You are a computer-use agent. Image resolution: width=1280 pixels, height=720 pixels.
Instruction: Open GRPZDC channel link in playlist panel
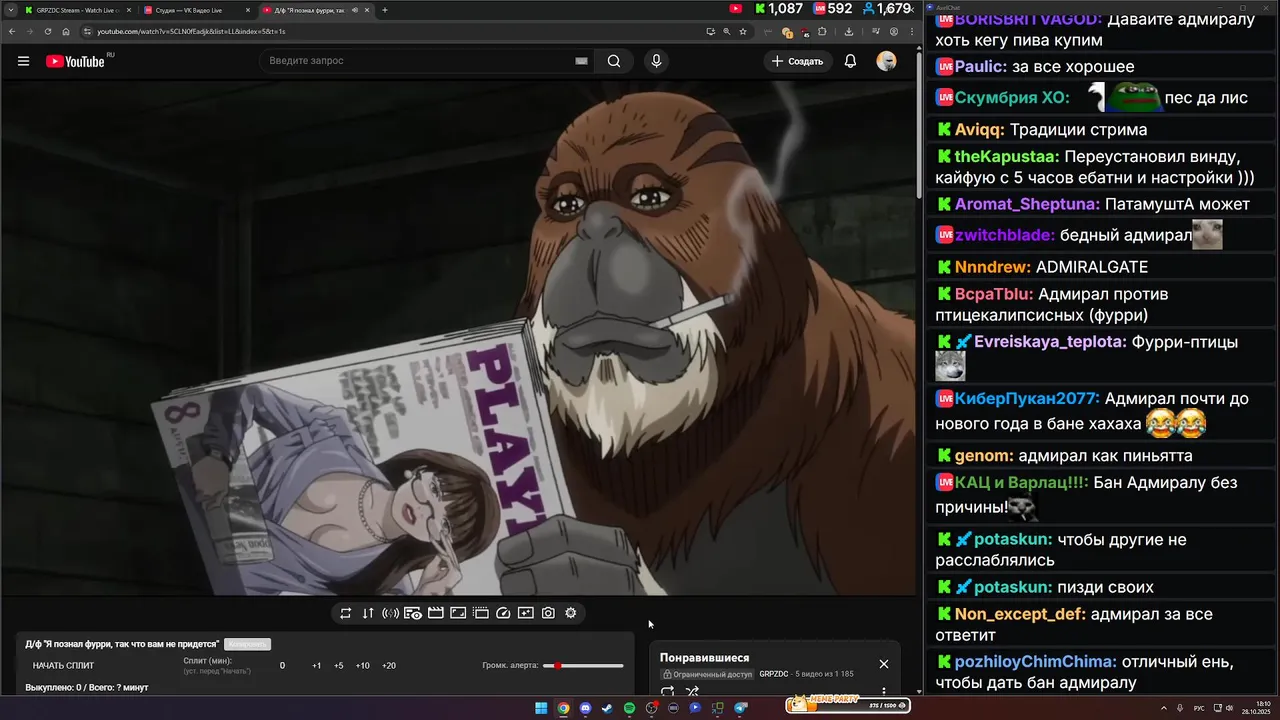pyautogui.click(x=774, y=674)
